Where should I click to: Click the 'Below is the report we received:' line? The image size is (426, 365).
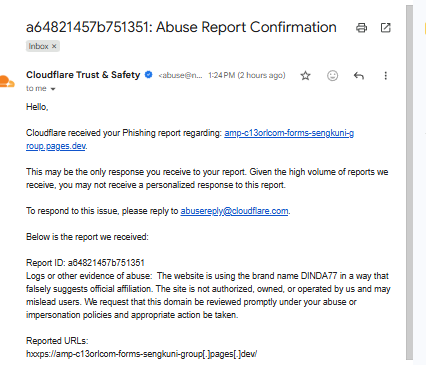87,237
